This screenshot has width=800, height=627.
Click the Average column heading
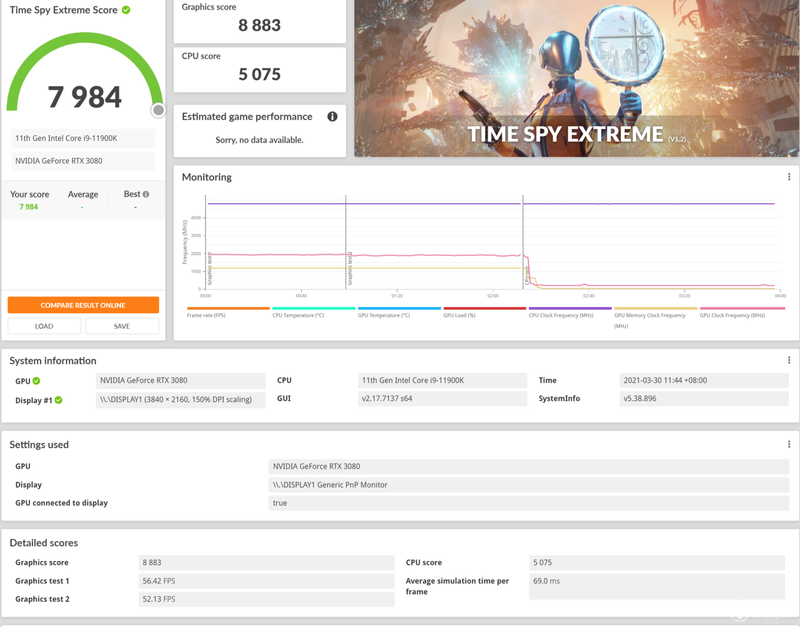click(83, 194)
